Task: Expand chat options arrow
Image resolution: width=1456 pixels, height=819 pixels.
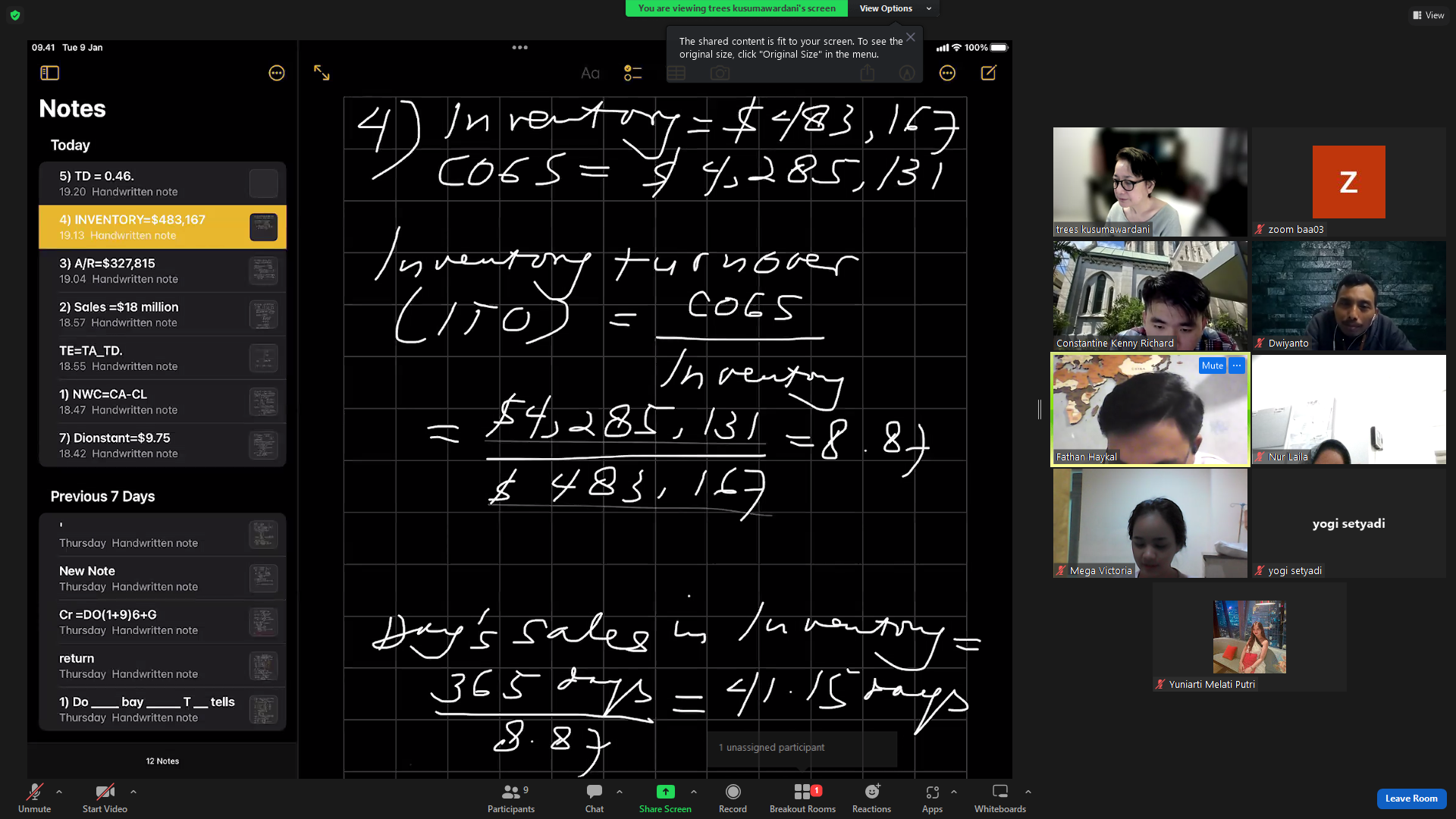Action: tap(620, 792)
